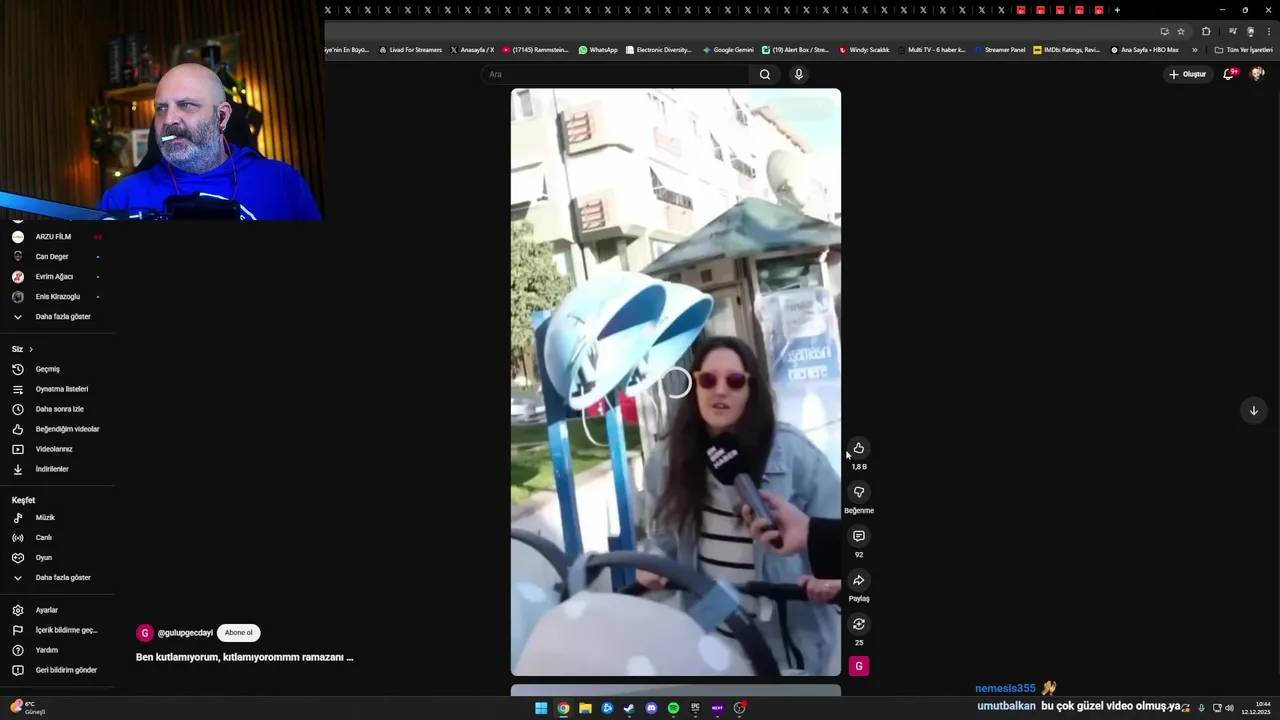The image size is (1280, 720).
Task: Click the Short video player
Action: pyautogui.click(x=676, y=382)
